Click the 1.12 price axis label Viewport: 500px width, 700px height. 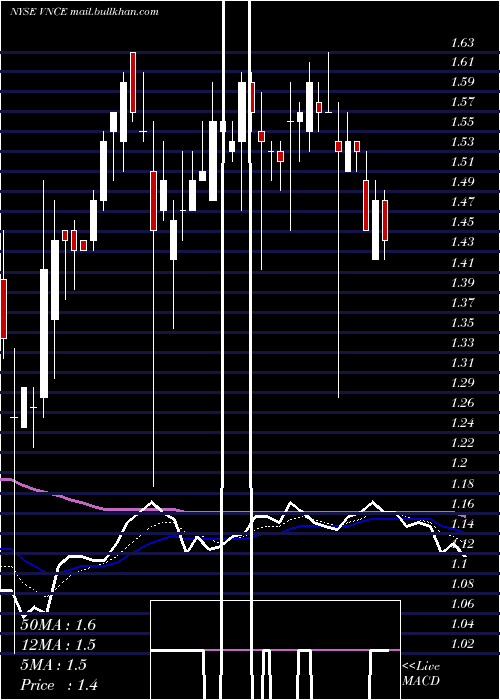point(462,544)
